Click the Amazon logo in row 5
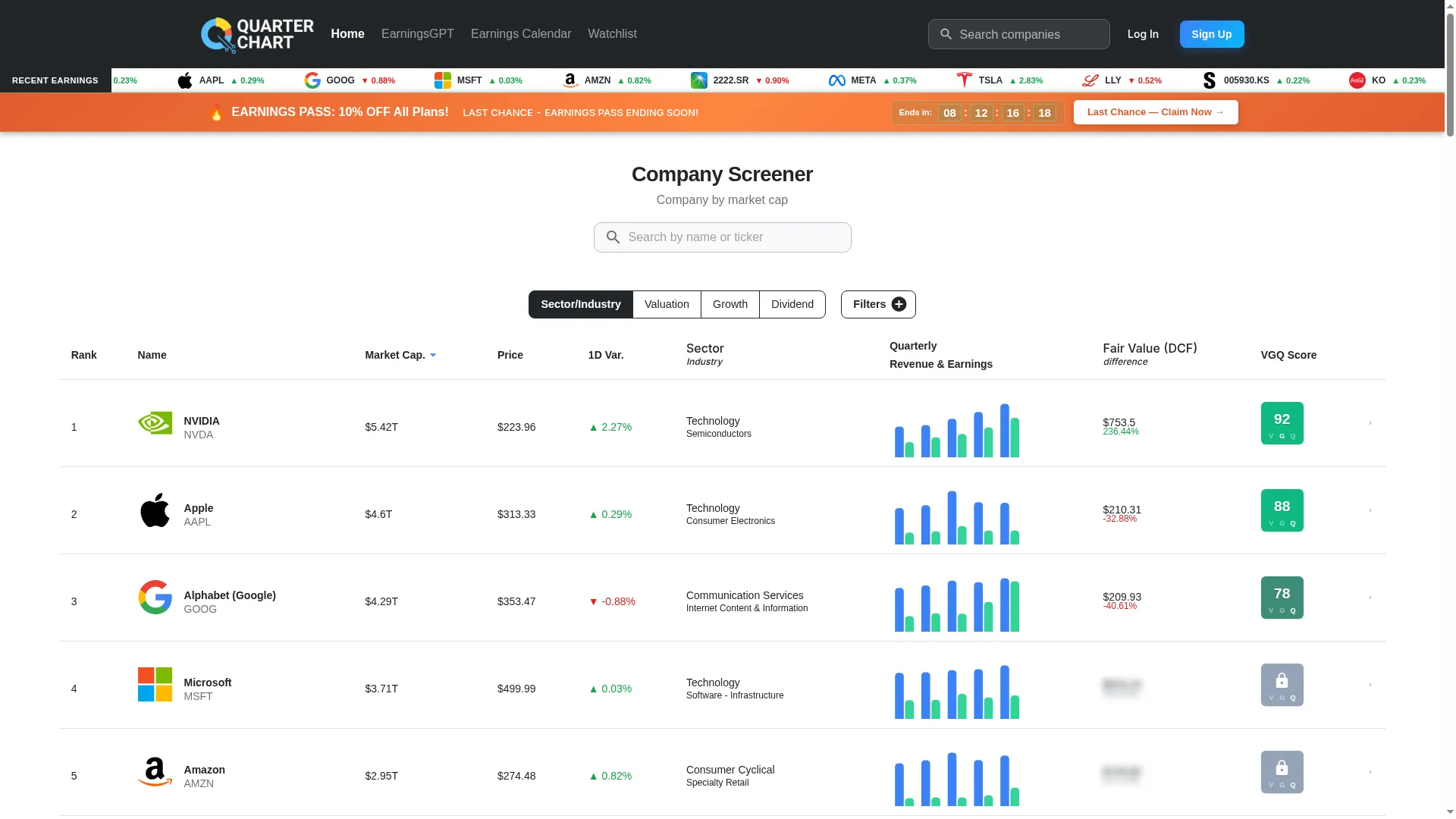Viewport: 1456px width, 819px height. coord(155,772)
